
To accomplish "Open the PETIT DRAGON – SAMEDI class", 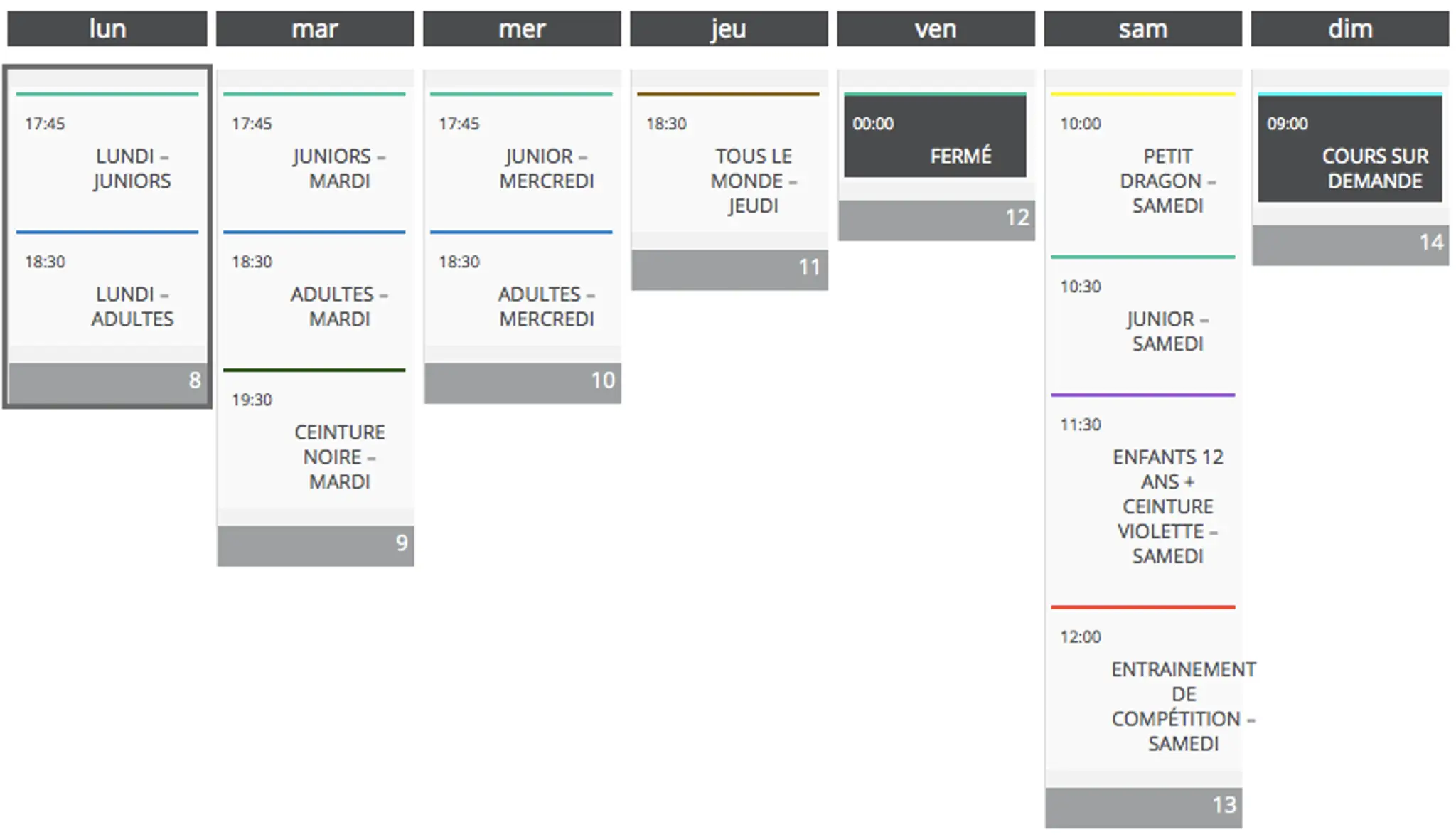I will [x=1167, y=181].
